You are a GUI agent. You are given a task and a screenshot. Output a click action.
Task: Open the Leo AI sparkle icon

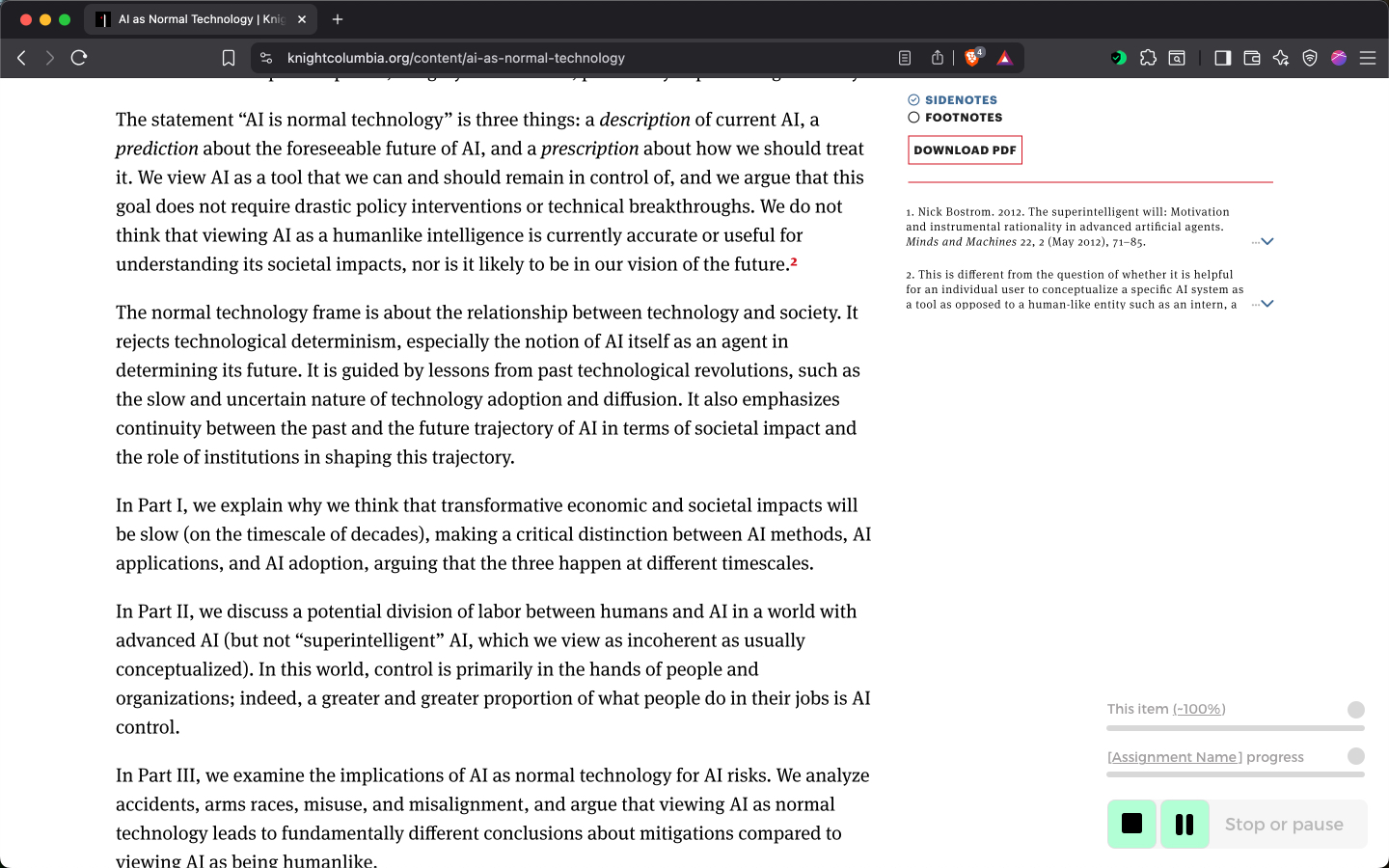pos(1281,58)
